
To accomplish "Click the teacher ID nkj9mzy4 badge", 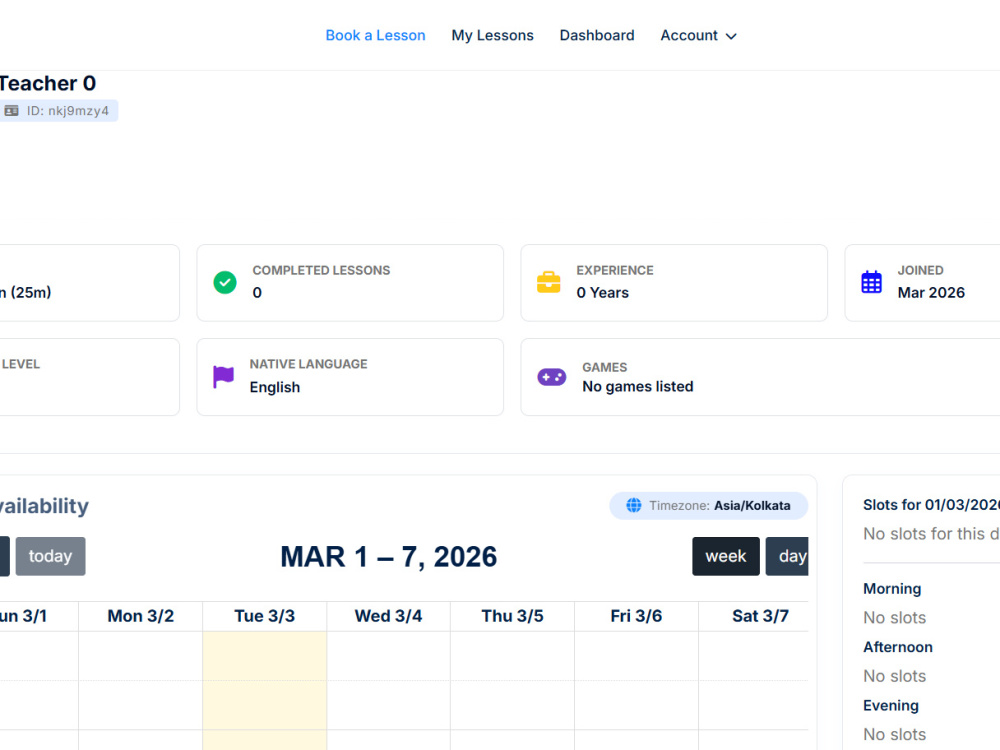I will pyautogui.click(x=58, y=111).
